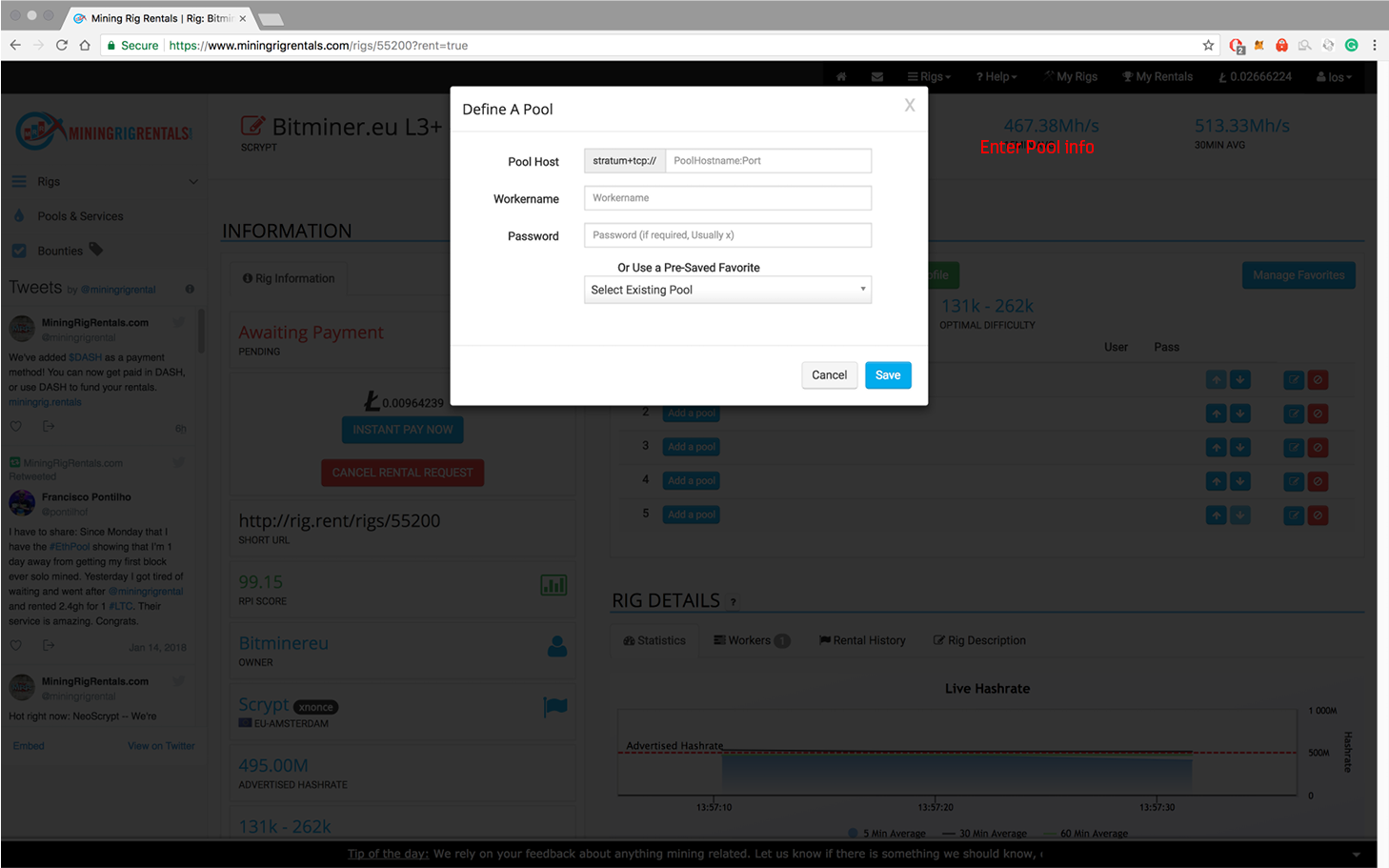Click the Embed link under the tweets

29,746
